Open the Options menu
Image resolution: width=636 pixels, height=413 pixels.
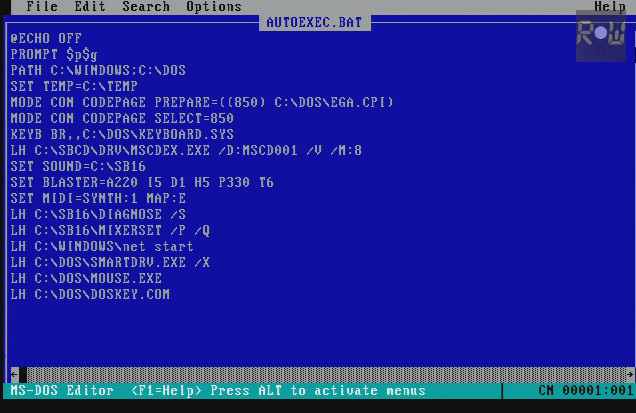(214, 6)
